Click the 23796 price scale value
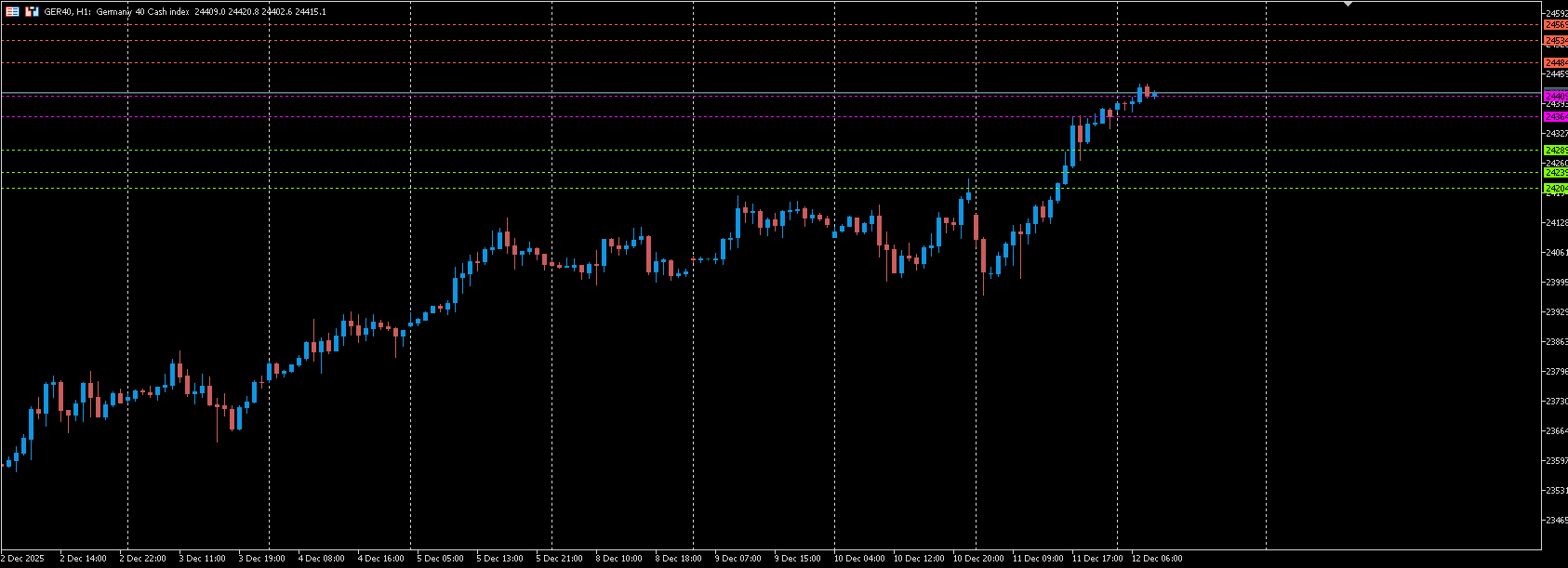Image resolution: width=1568 pixels, height=568 pixels. (x=1557, y=372)
